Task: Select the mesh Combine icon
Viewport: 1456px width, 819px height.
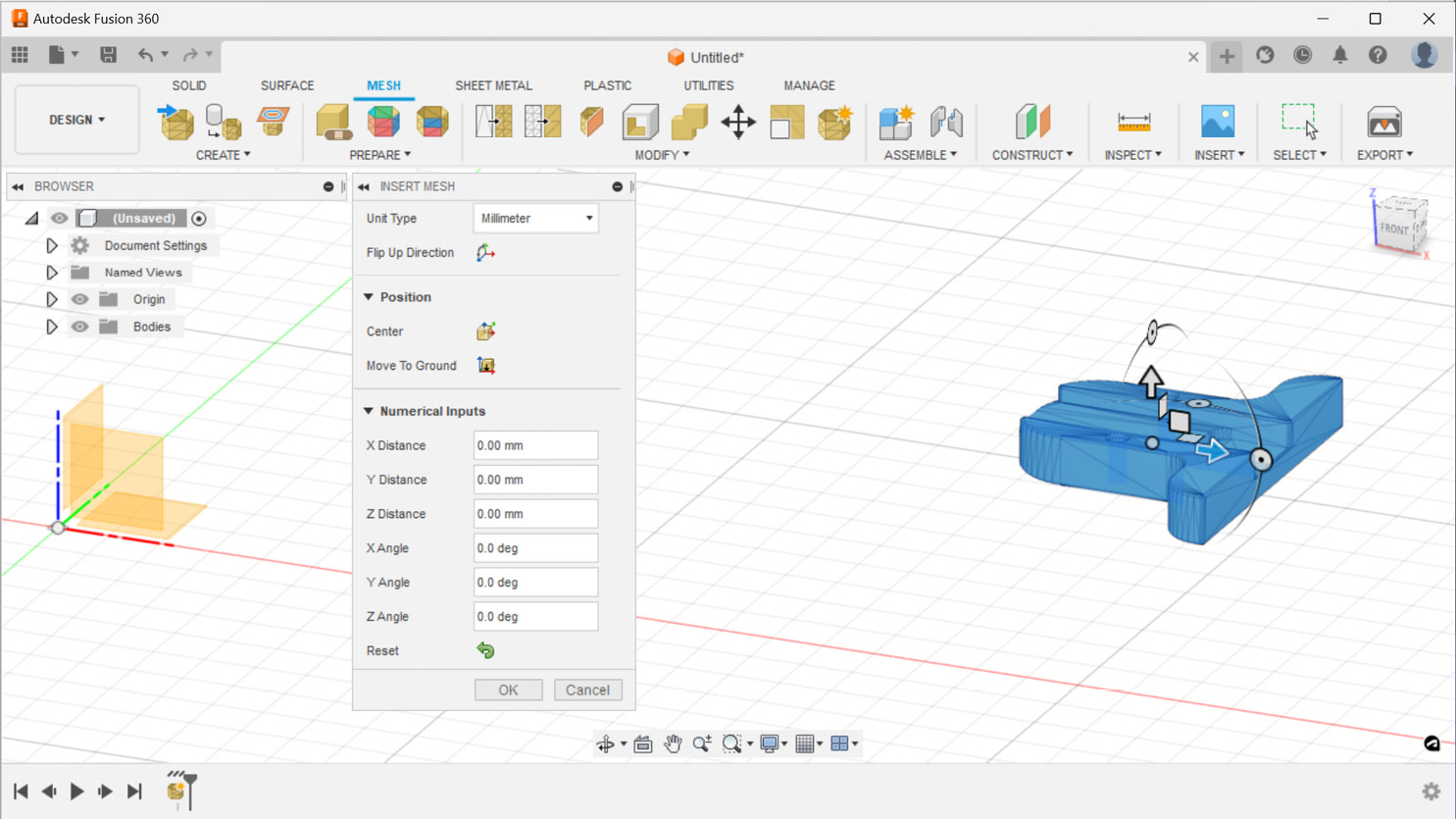Action: pos(689,122)
